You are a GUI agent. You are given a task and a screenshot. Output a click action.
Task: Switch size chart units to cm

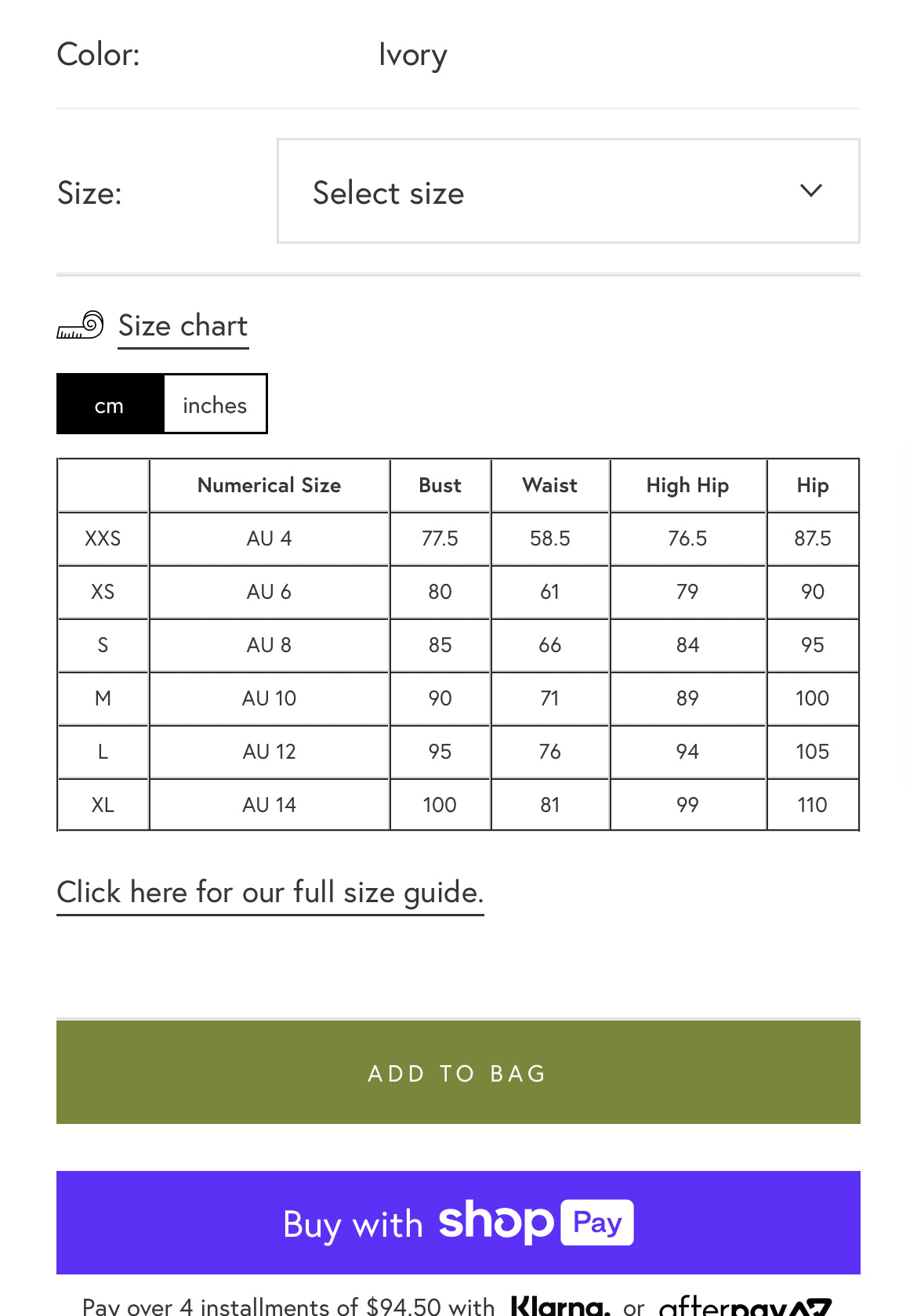(x=110, y=404)
